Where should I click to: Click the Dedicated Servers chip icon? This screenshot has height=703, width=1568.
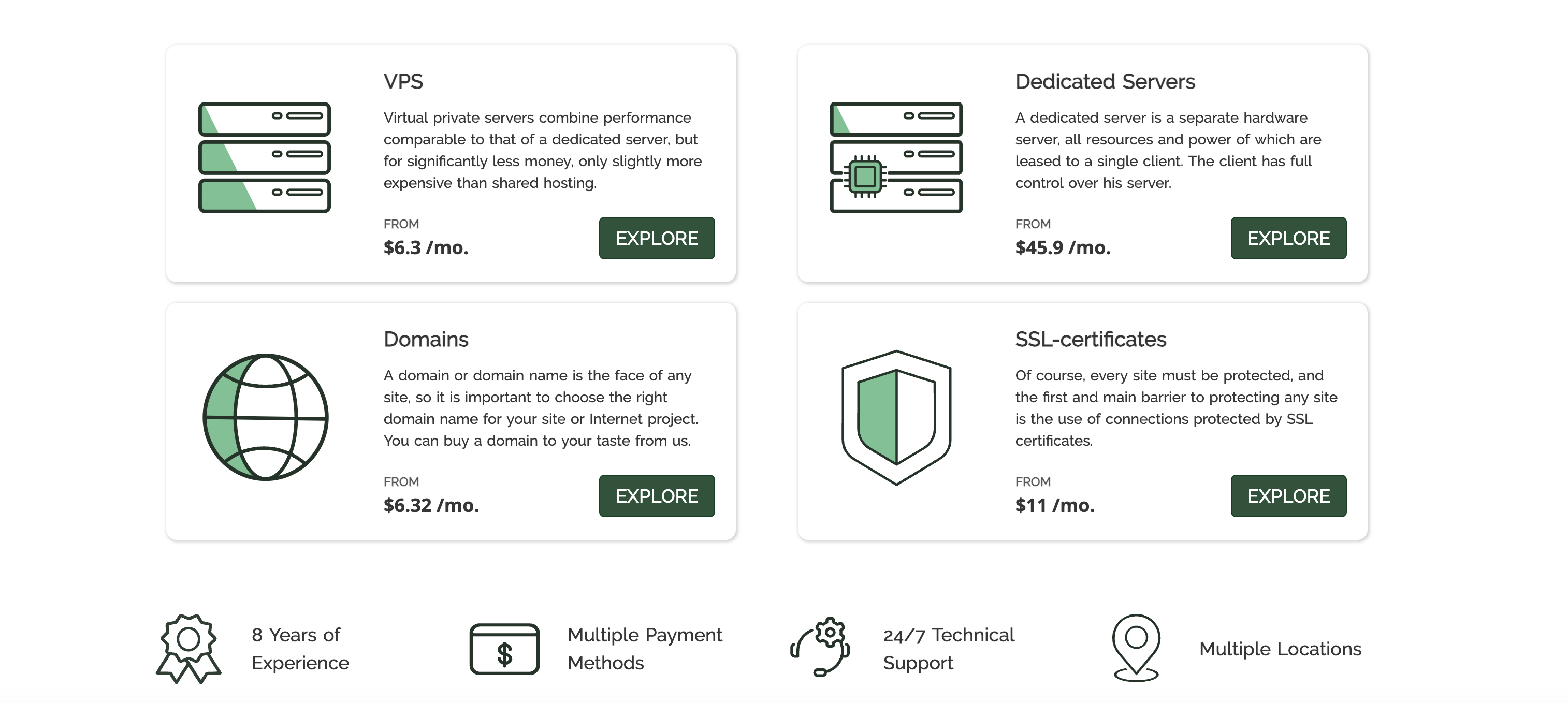click(895, 158)
